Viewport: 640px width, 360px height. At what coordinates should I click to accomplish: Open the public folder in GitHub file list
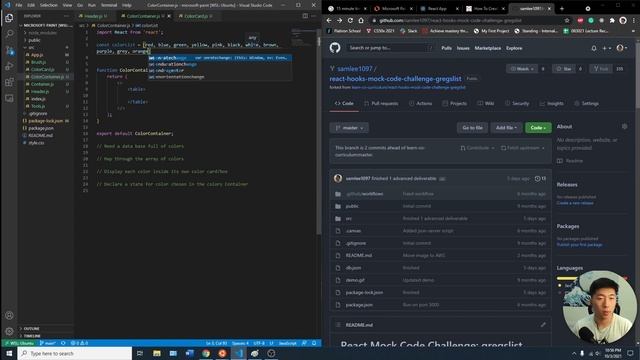coord(352,206)
